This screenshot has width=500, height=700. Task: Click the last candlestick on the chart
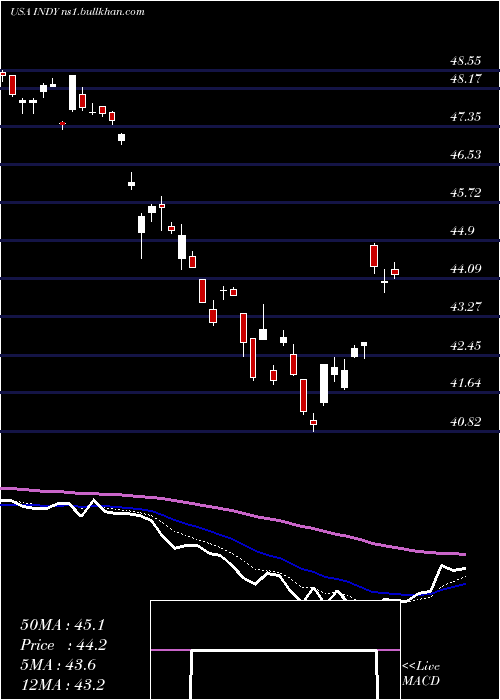[395, 271]
